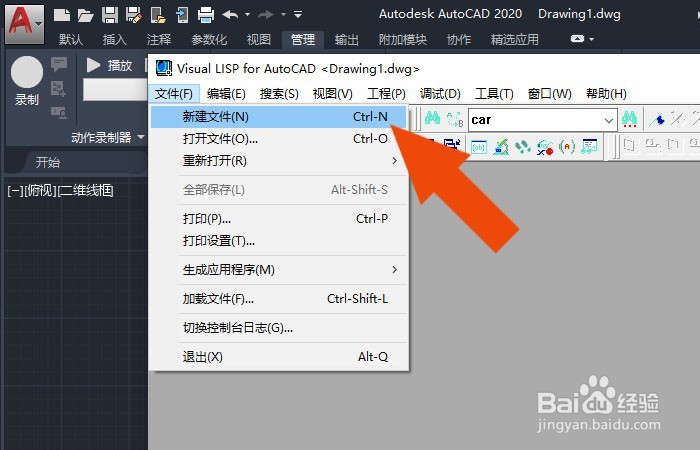Image resolution: width=700 pixels, height=450 pixels.
Task: Switch to the 插入 ribbon tab
Action: [x=115, y=40]
